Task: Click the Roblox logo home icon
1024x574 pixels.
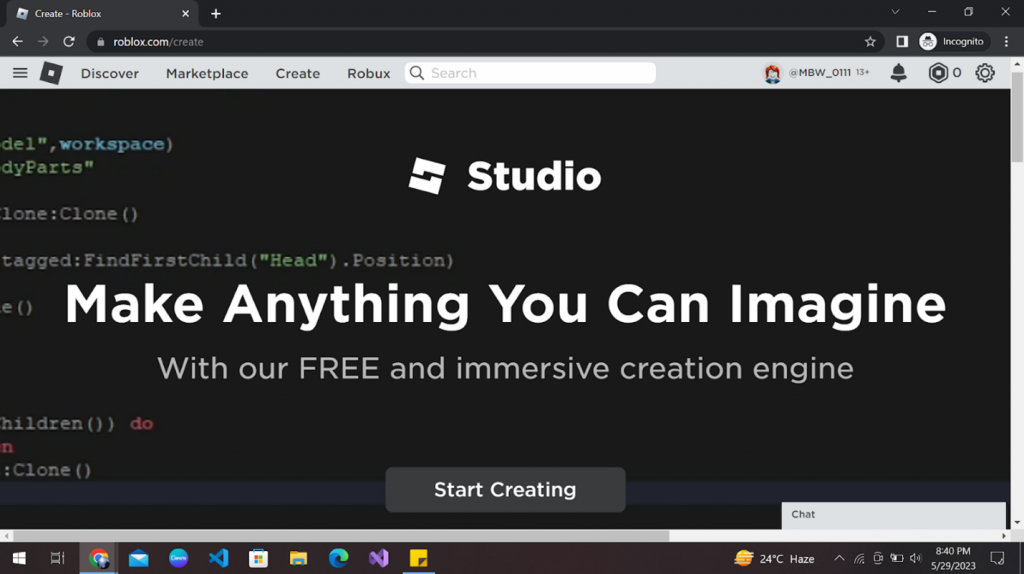Action: (51, 73)
